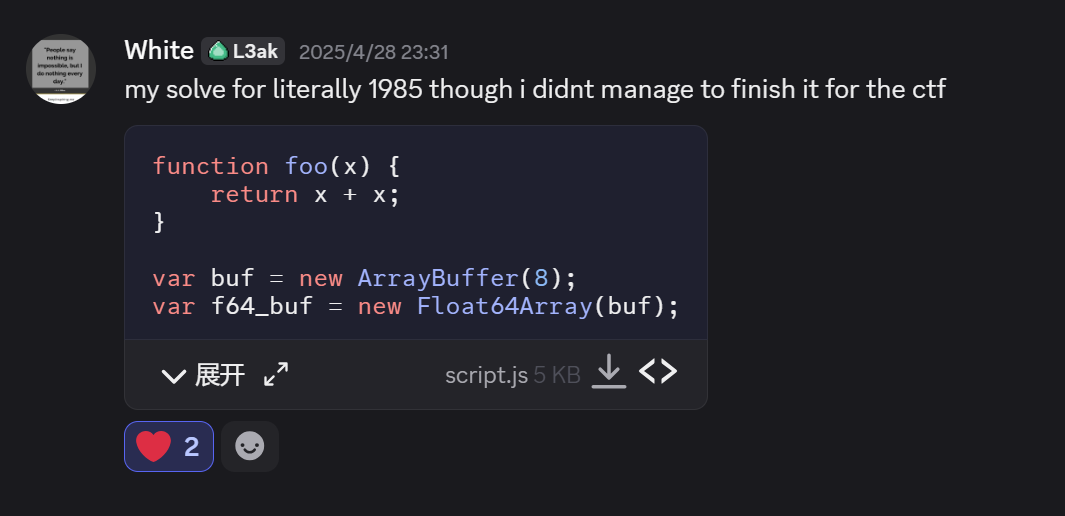This screenshot has height=516, width=1065.
Task: Download the script.js attachment
Action: coord(609,371)
